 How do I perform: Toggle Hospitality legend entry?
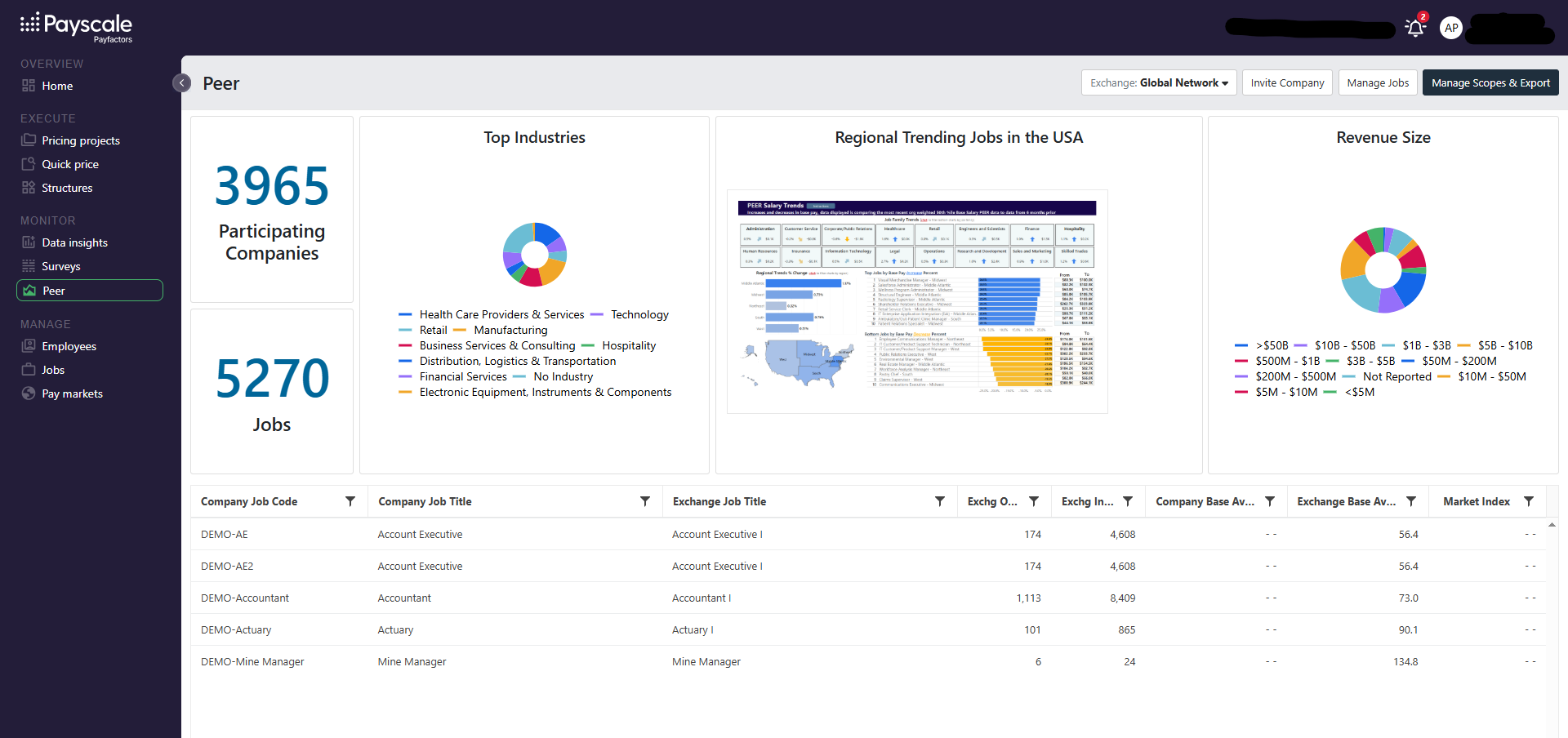[x=619, y=345]
